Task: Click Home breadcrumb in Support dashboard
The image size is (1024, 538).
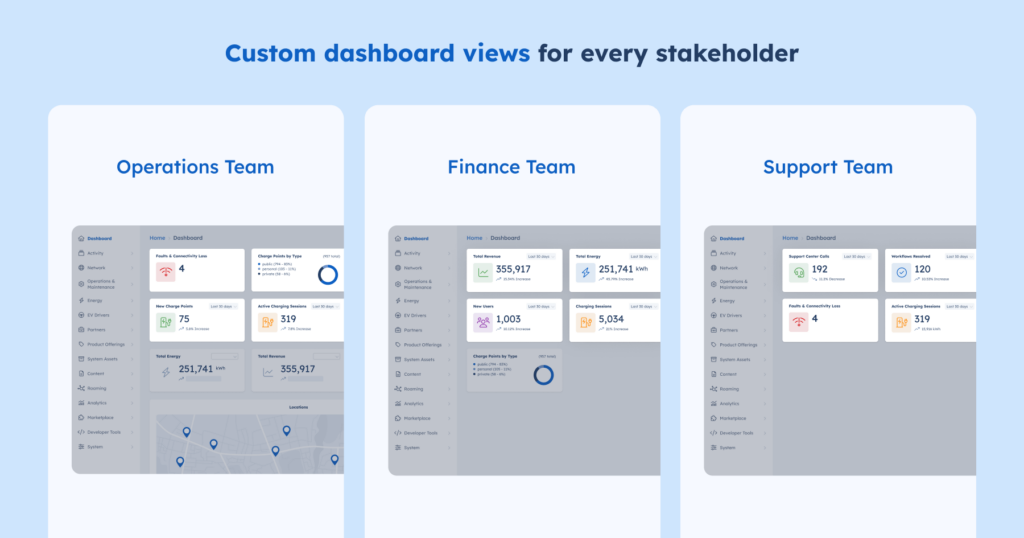Action: coord(790,238)
